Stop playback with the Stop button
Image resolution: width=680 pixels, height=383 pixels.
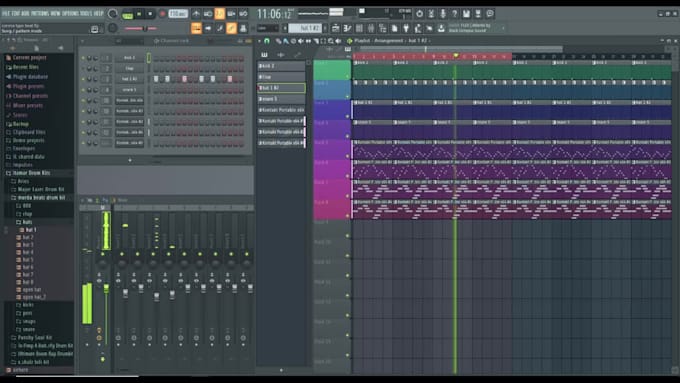click(150, 14)
